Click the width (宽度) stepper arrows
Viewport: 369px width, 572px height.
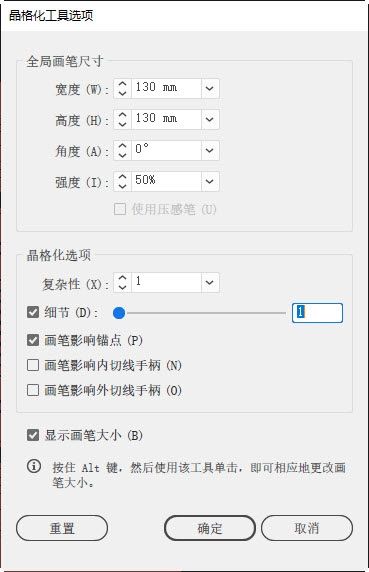tap(123, 88)
